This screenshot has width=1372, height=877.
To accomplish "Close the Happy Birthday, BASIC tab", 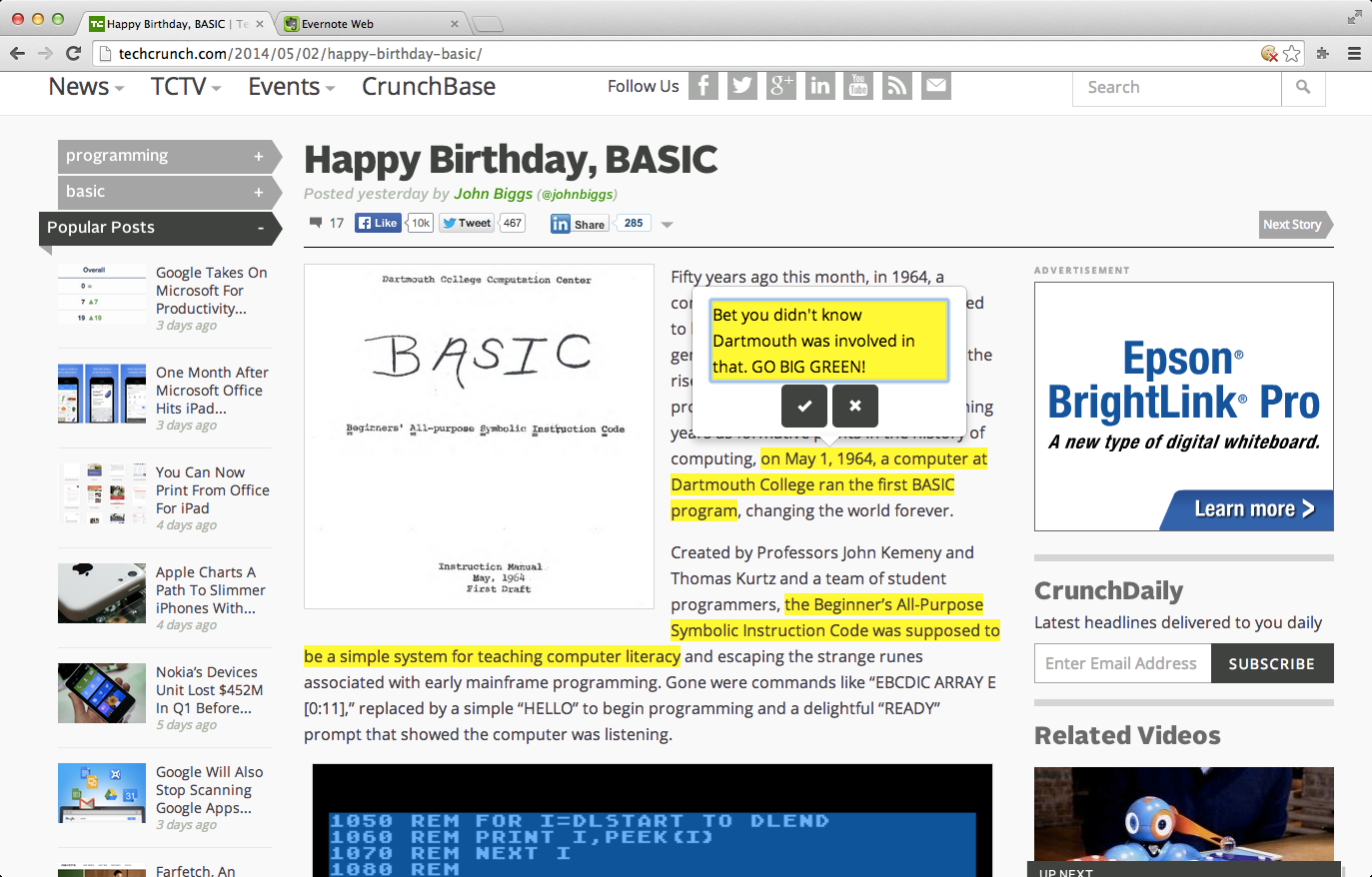I will click(260, 24).
